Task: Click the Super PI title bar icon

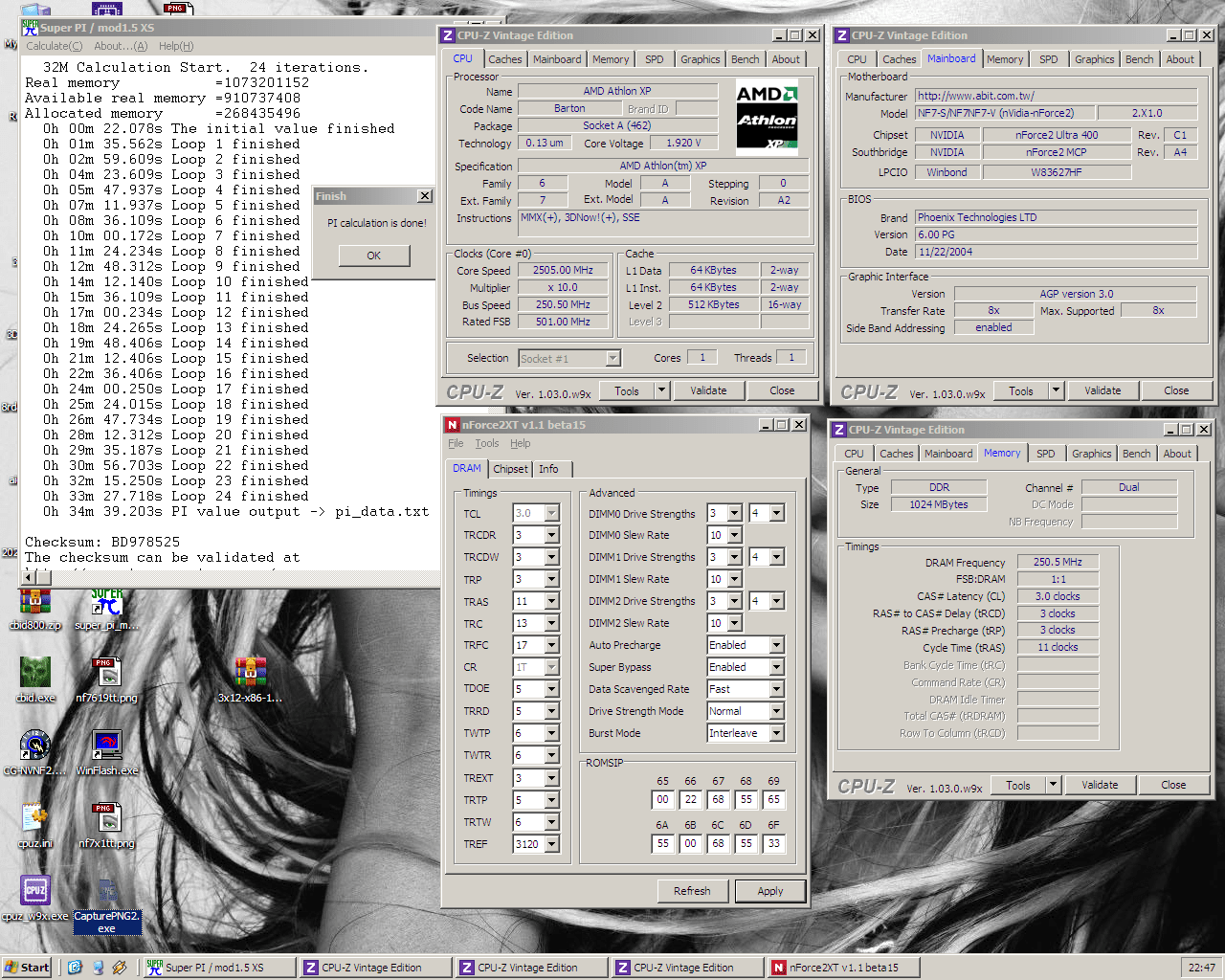Action: tap(30, 28)
